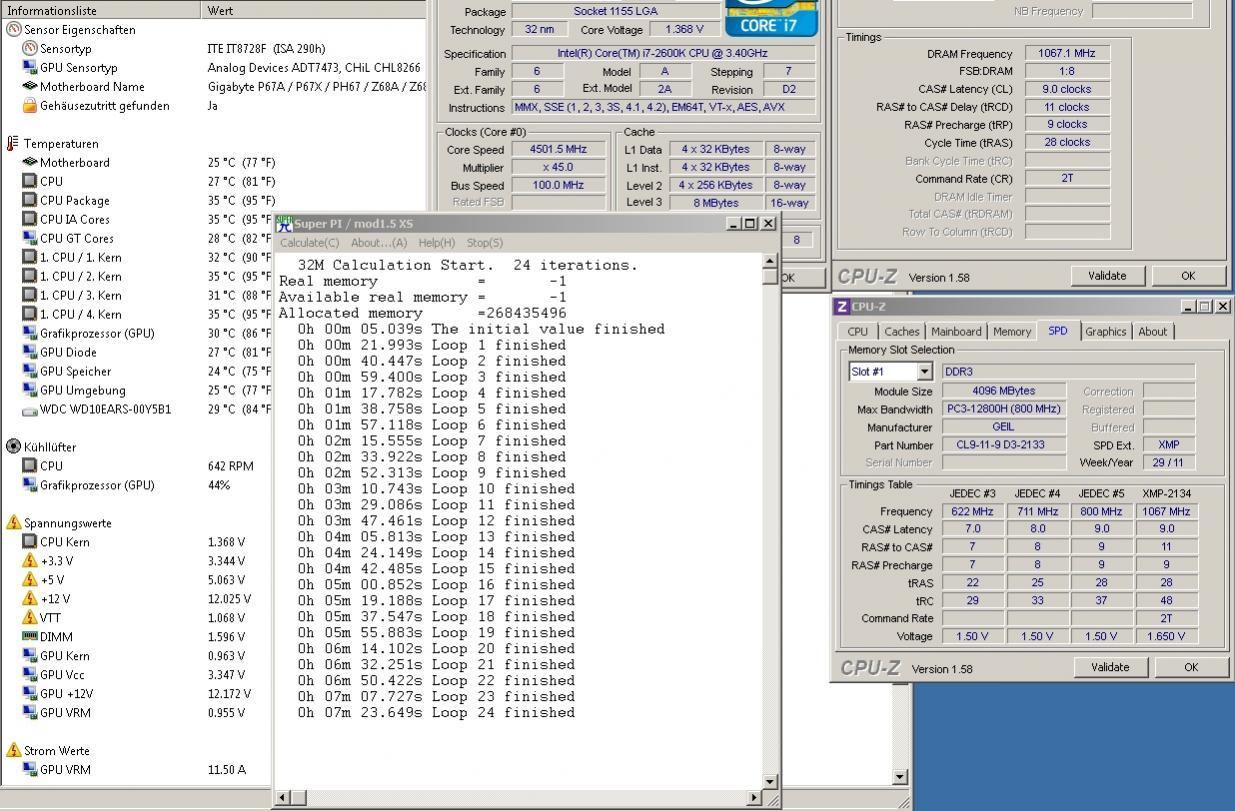The height and width of the screenshot is (811, 1235).
Task: Click the Gehäusezutritt gefunden lock icon
Action: coord(30,105)
